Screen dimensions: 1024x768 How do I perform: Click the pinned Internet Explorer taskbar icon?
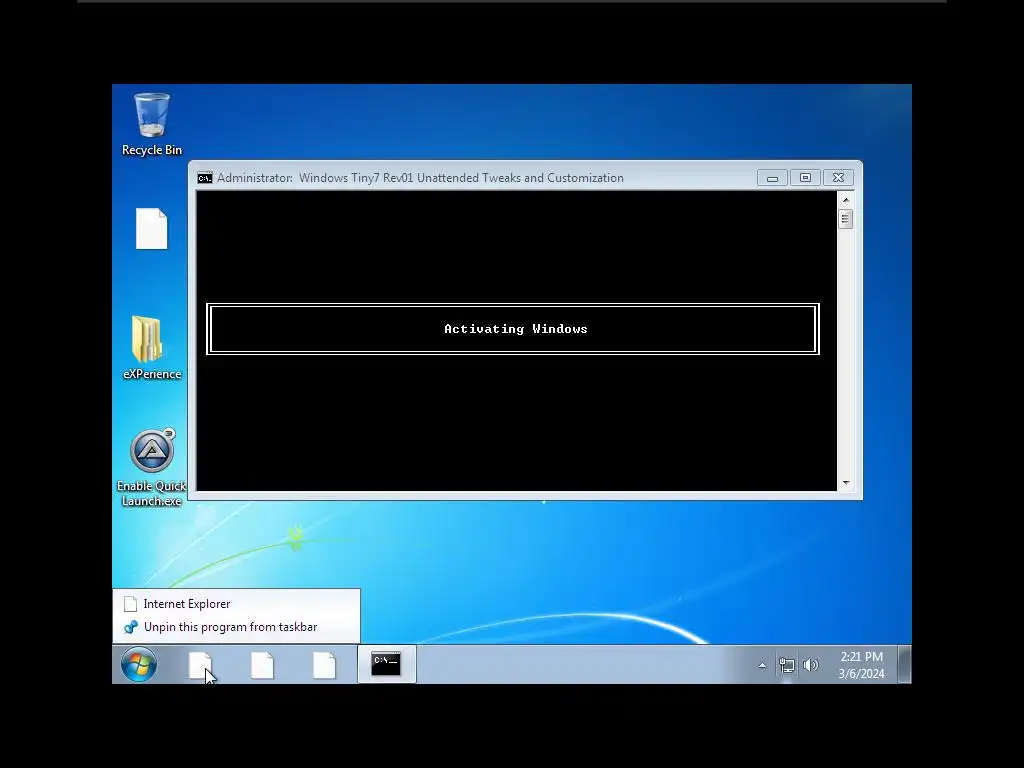(200, 665)
